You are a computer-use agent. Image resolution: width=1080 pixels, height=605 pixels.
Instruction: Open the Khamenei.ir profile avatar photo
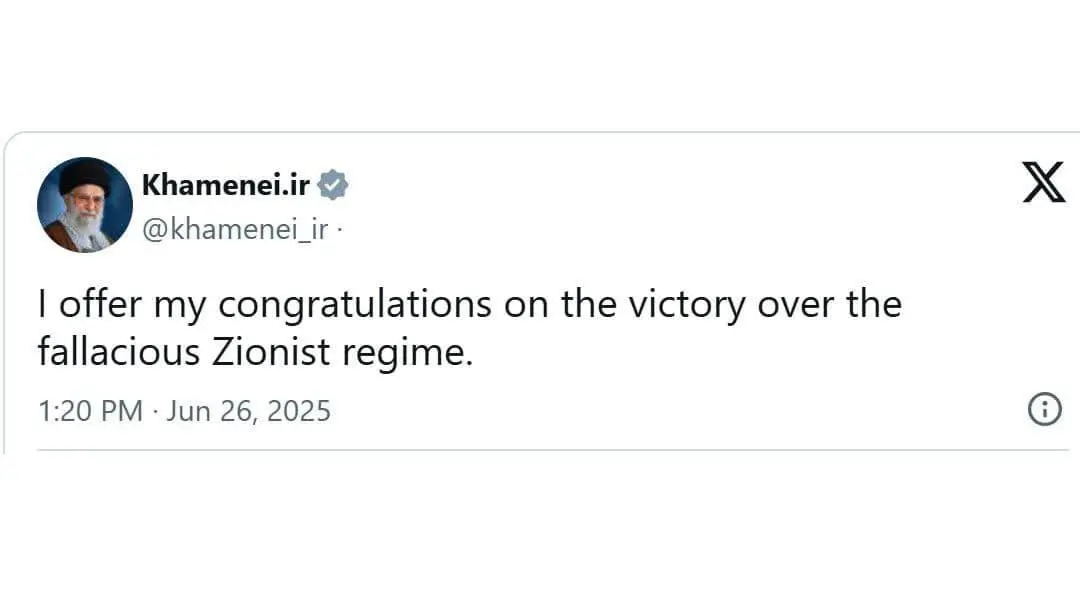pos(85,205)
